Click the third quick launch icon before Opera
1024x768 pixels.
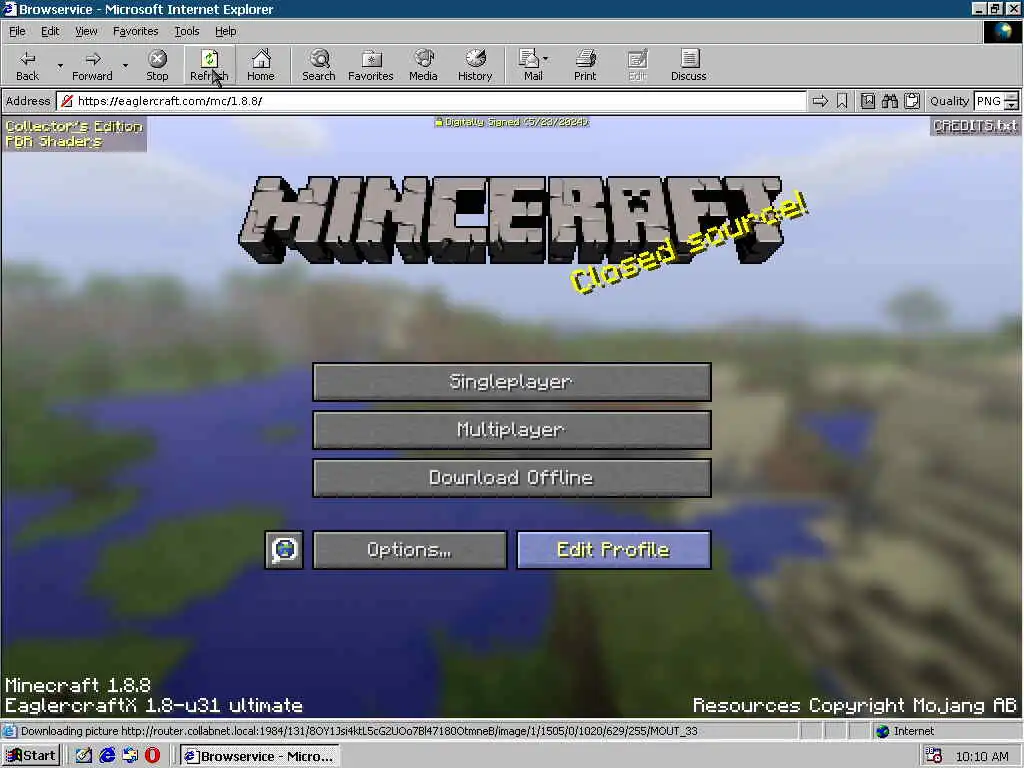pos(129,756)
